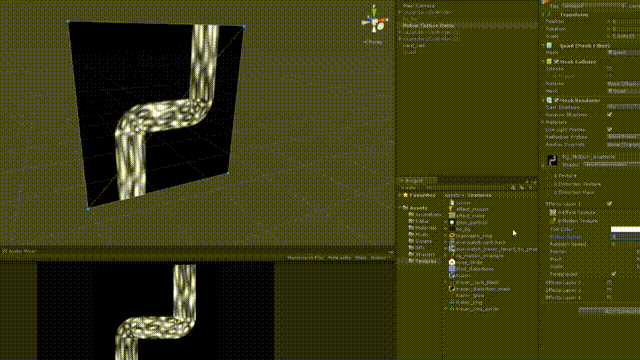Click the Mesh Renderer component icon

(x=549, y=100)
